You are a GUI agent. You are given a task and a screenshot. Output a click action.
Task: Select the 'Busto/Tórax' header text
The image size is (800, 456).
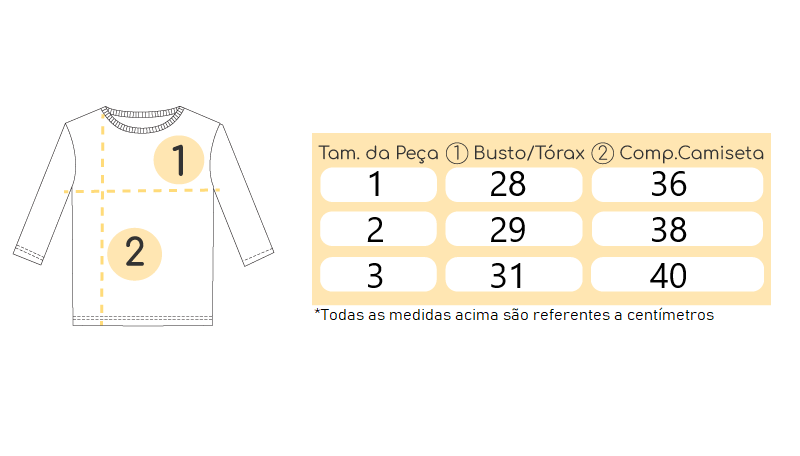coord(529,153)
